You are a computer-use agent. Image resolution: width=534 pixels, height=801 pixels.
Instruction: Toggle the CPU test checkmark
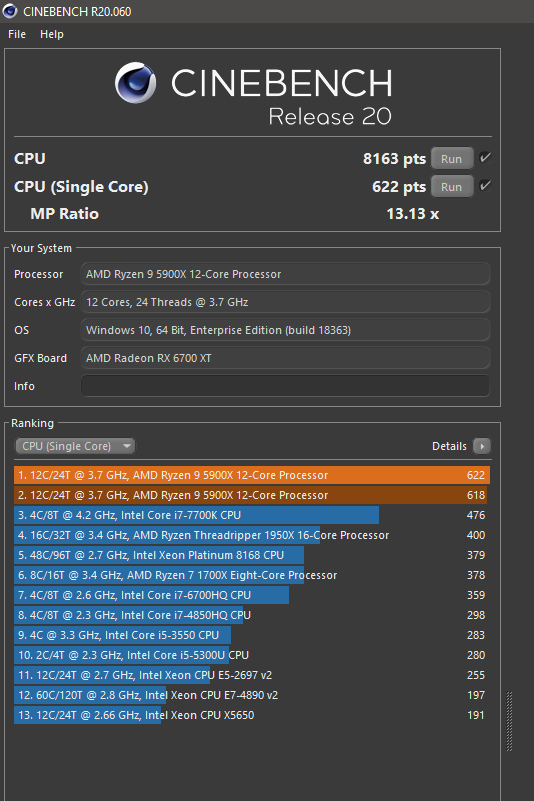point(485,158)
